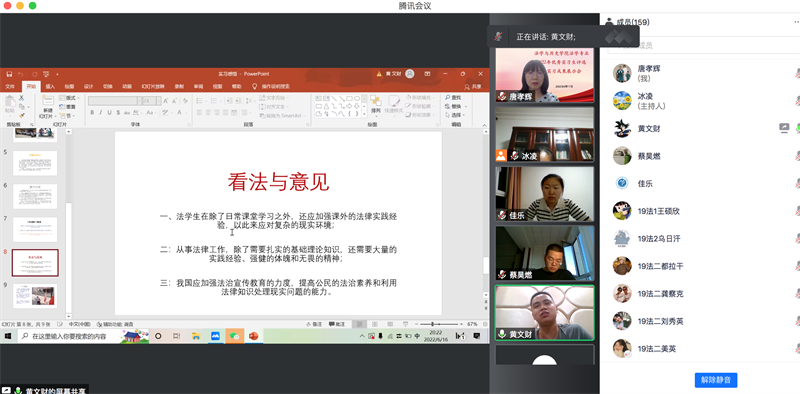Switch to the 插入 ribbon tab
The image size is (800, 394).
(50, 86)
